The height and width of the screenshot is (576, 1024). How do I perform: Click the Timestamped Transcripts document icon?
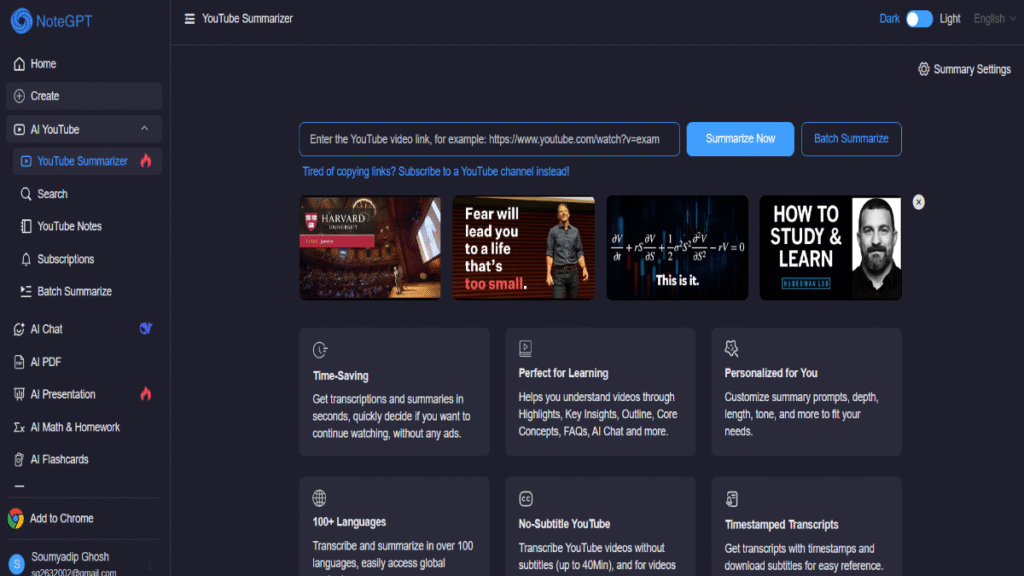[731, 500]
